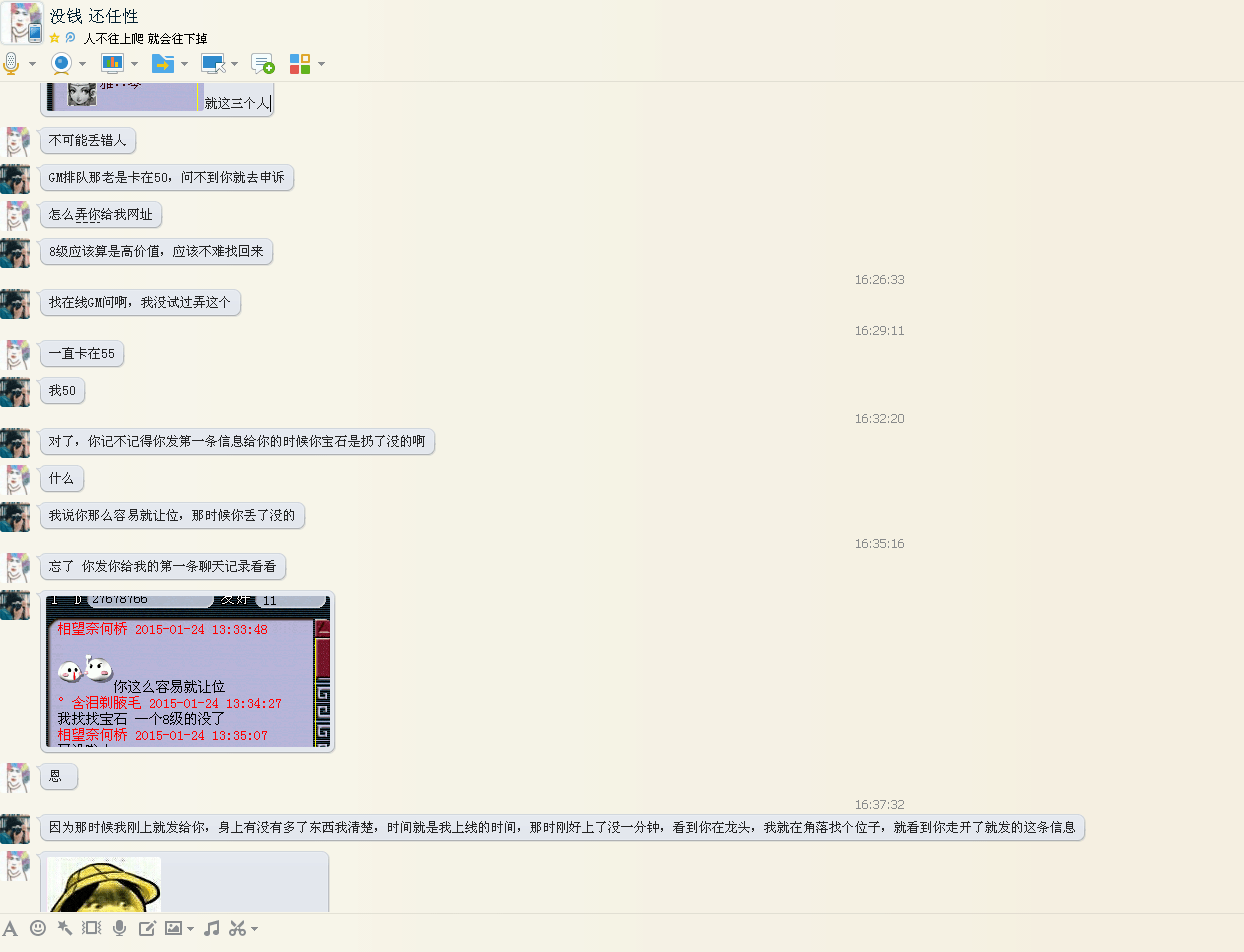Start a video call with webcam icon
The height and width of the screenshot is (952, 1244).
pos(62,63)
